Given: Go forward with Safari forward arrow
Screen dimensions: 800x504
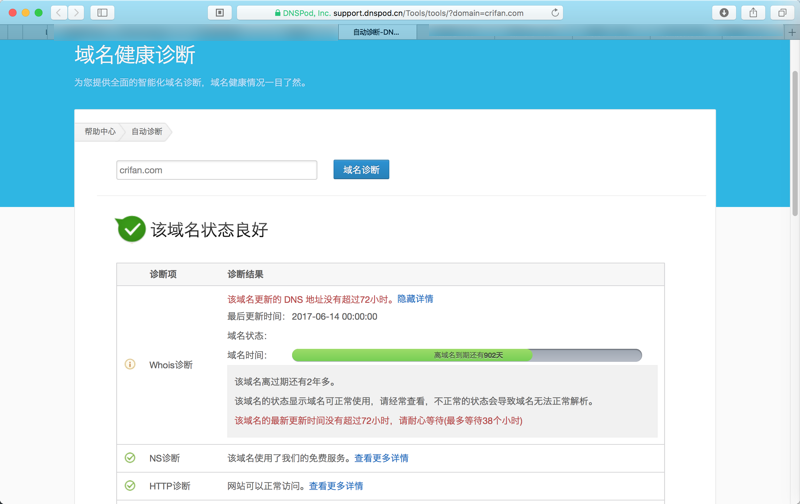Looking at the screenshot, I should point(76,13).
